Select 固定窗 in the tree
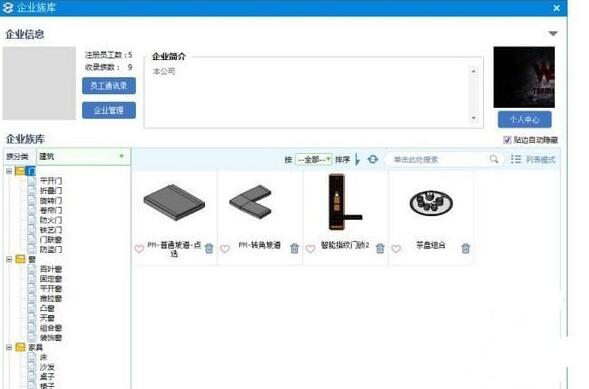Screen dimensions: 589x389 51,279
